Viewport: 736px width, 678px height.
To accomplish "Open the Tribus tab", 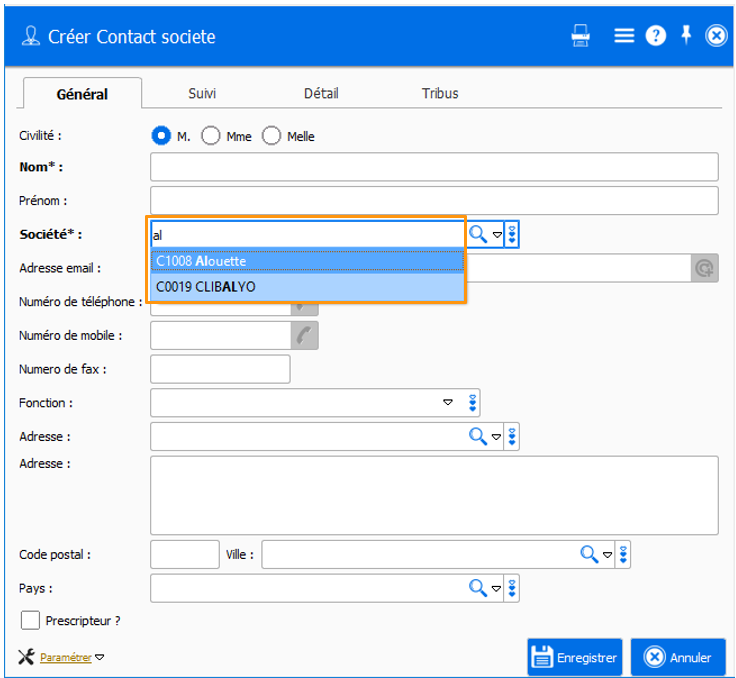I will click(440, 93).
